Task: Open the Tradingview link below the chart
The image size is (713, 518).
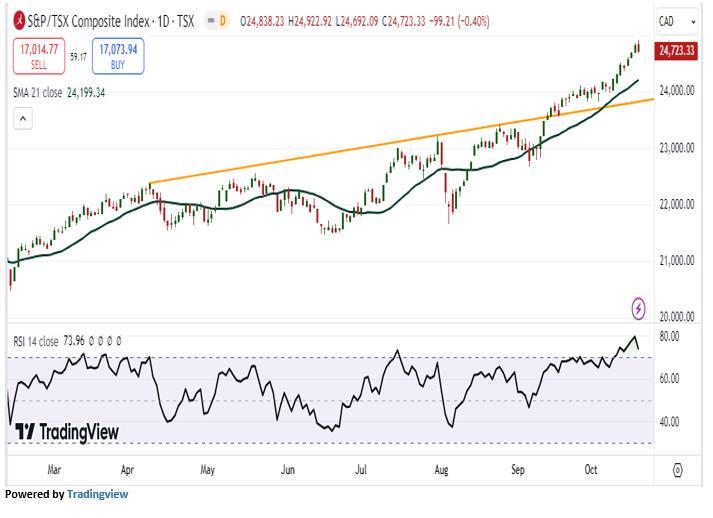Action: pyautogui.click(x=97, y=494)
